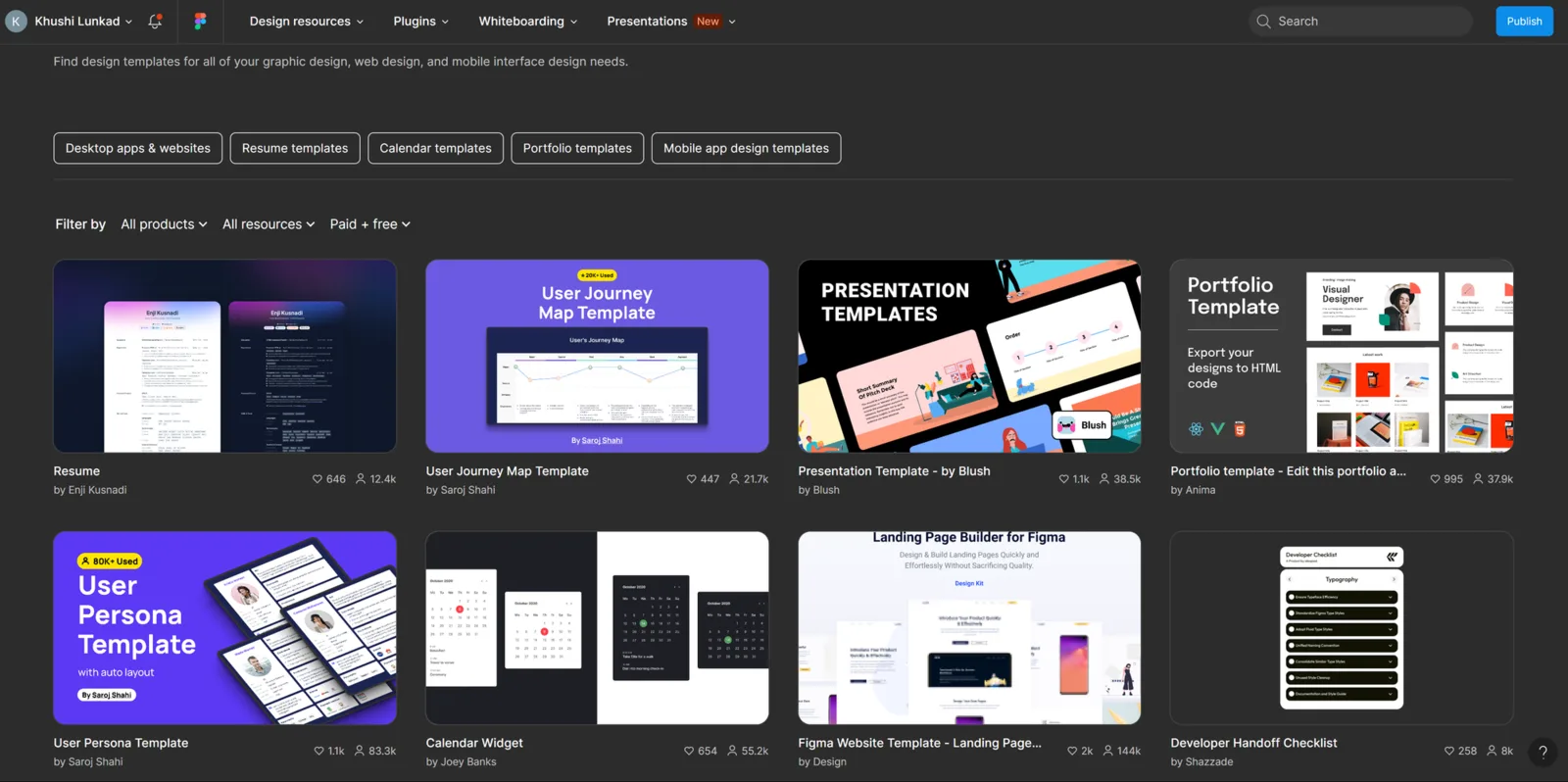Screen dimensions: 1568x782
Task: Click users icon on Calendar Widget
Action: (732, 751)
